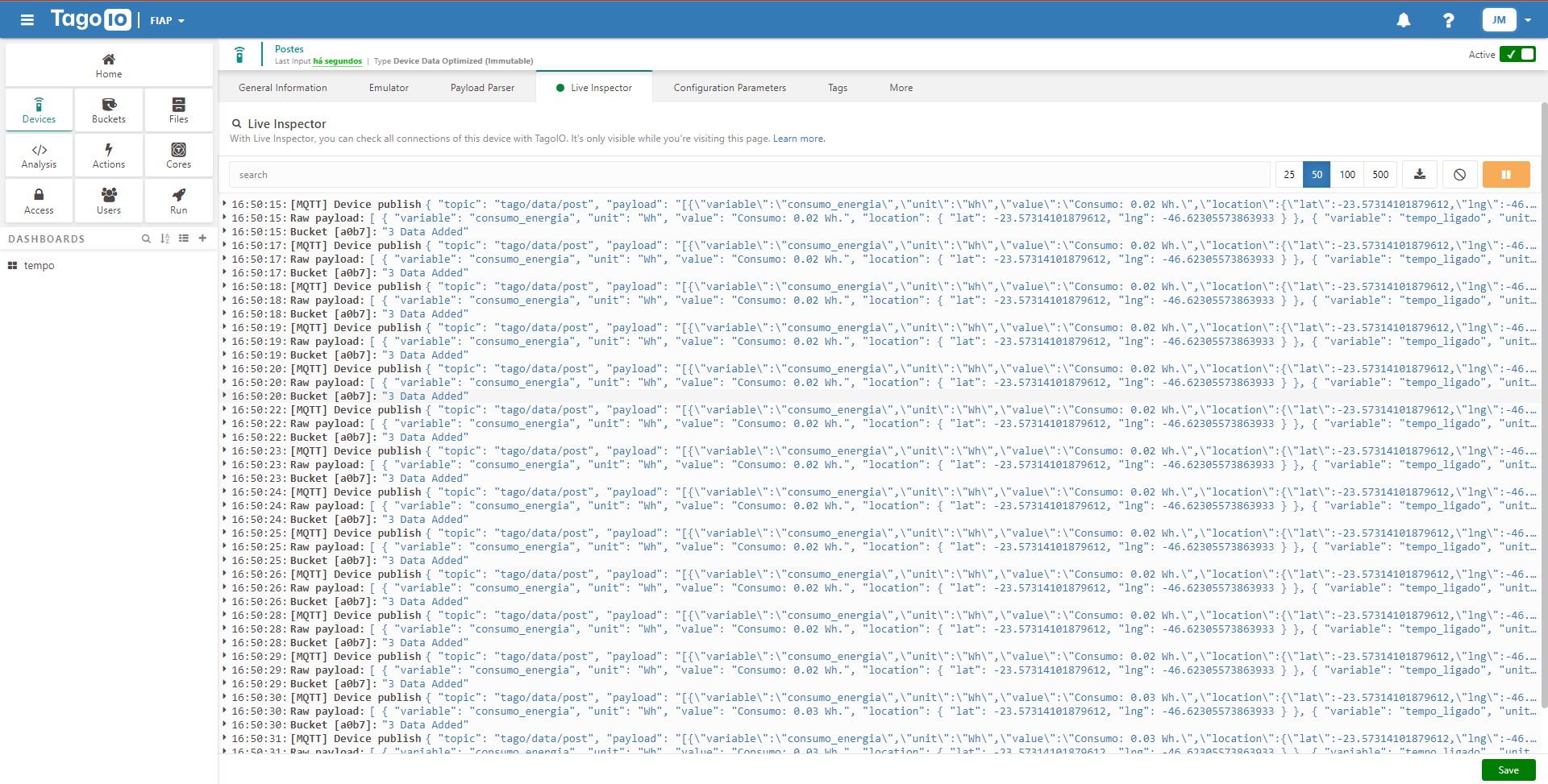
Task: Pause the Live Inspector stream
Action: pyautogui.click(x=1506, y=174)
